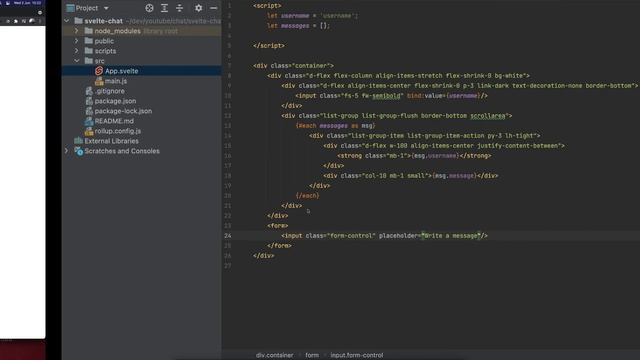
Task: Click the closing </form> tag line
Action: click(x=279, y=246)
